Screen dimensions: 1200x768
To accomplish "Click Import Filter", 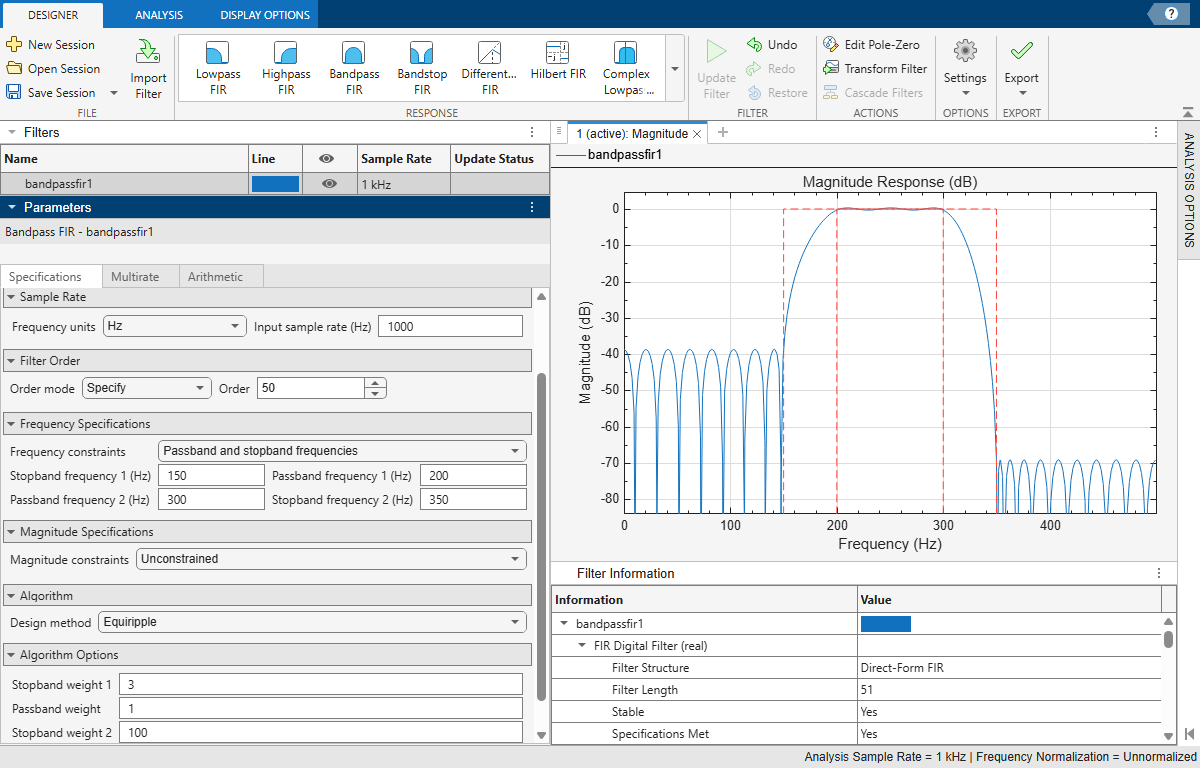I will (x=148, y=70).
